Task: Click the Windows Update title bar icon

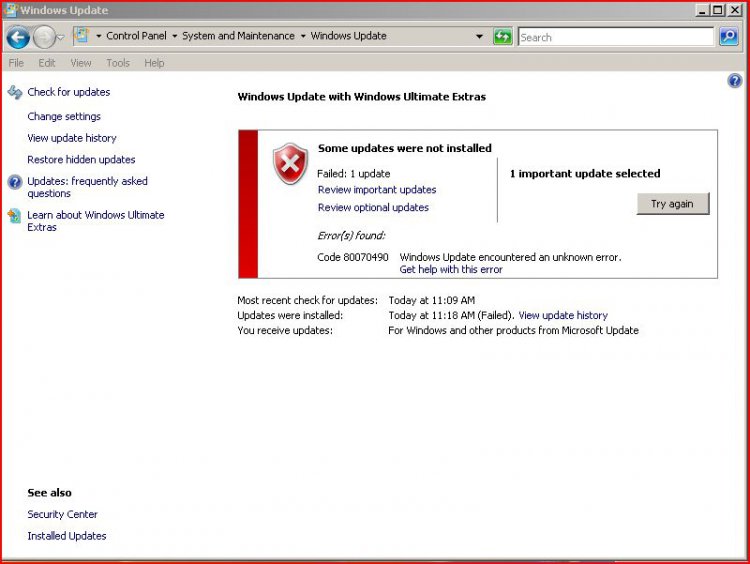Action: pos(11,10)
